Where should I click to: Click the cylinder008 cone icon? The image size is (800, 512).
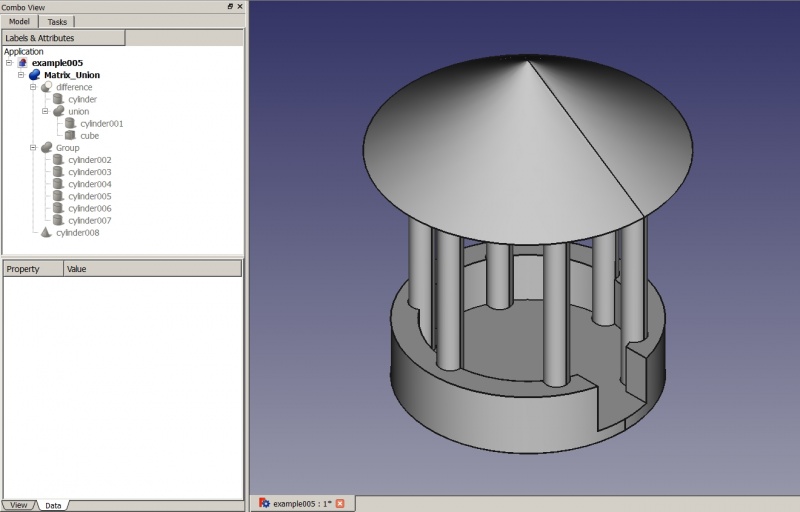pos(46,233)
